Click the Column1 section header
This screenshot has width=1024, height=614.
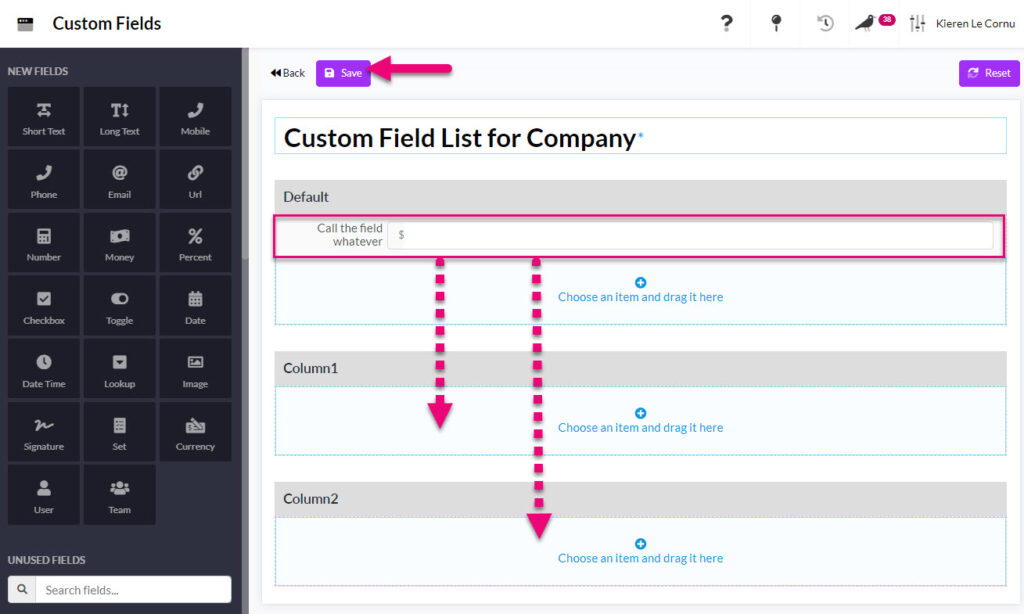tap(640, 368)
